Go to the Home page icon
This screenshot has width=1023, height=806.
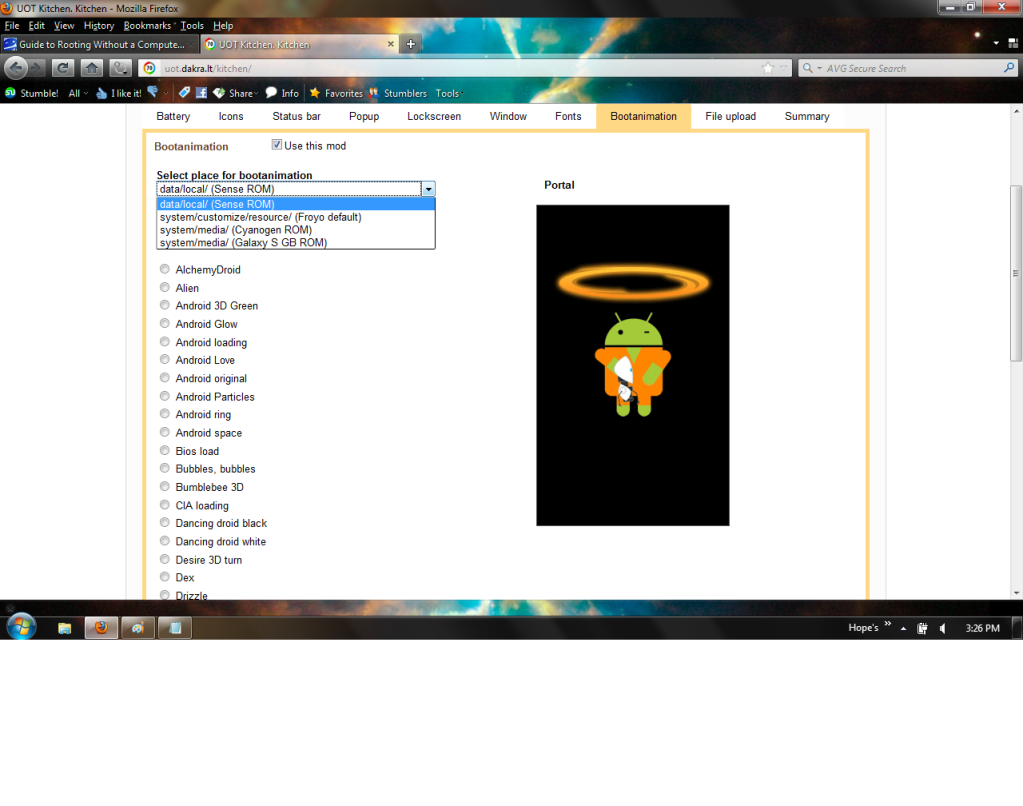(91, 68)
